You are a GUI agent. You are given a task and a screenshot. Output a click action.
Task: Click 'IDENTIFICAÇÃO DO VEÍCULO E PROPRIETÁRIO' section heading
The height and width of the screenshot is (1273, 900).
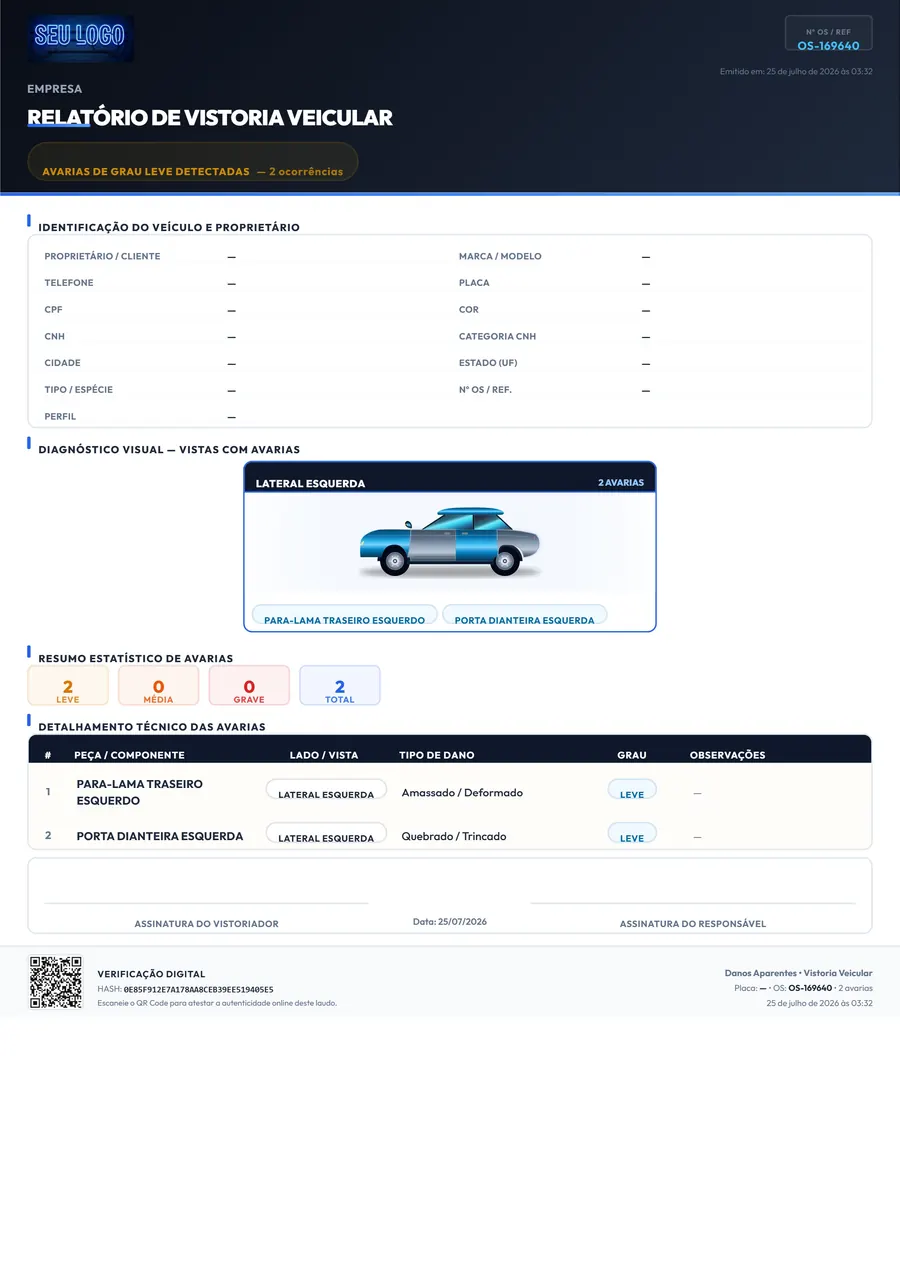coord(169,228)
